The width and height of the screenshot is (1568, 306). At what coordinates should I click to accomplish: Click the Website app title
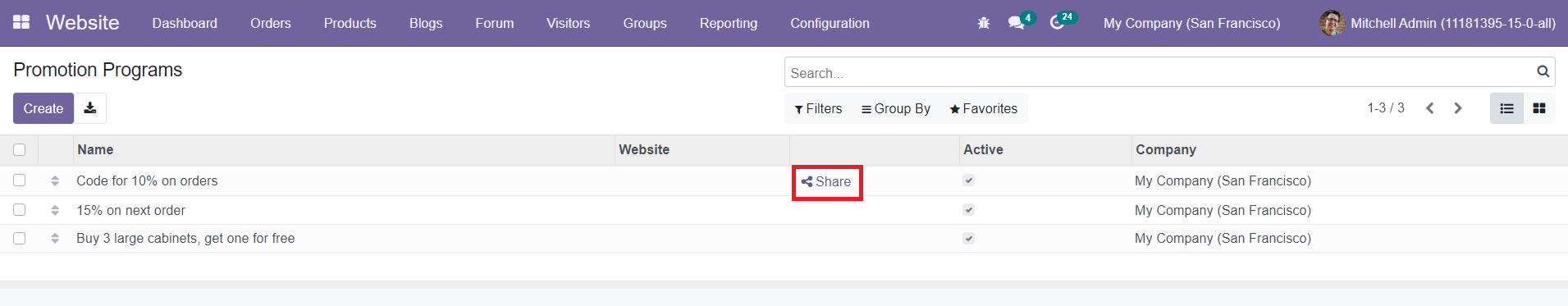pos(83,23)
